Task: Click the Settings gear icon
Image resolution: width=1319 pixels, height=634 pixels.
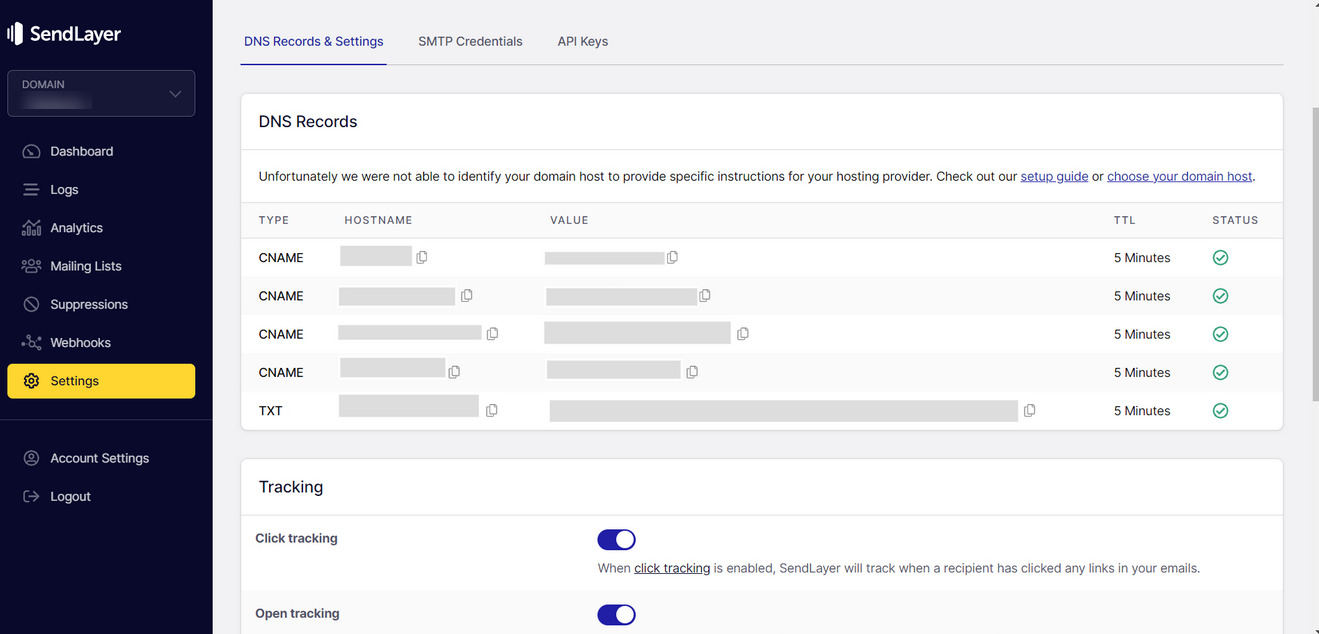Action: pos(31,381)
